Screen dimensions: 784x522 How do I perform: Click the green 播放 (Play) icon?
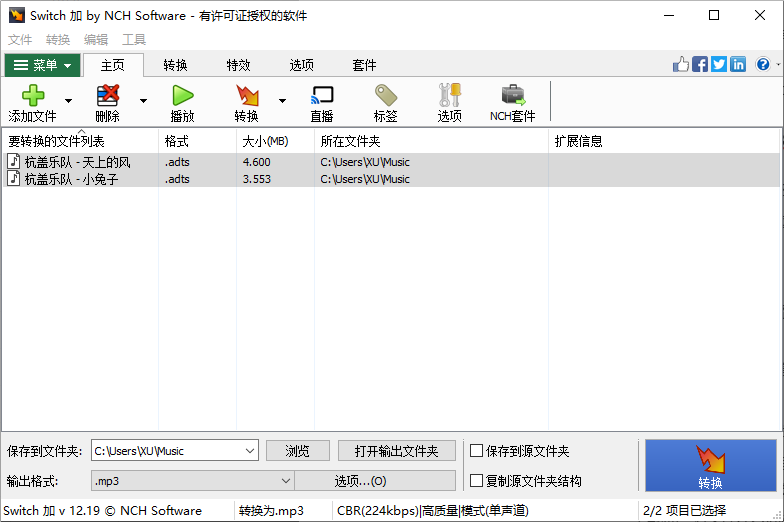pos(182,95)
